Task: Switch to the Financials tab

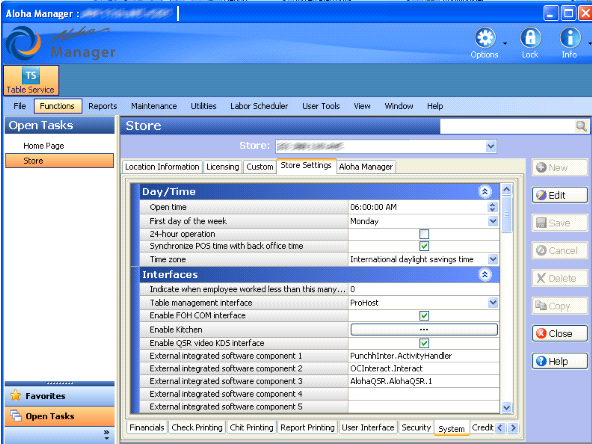Action: coord(147,427)
